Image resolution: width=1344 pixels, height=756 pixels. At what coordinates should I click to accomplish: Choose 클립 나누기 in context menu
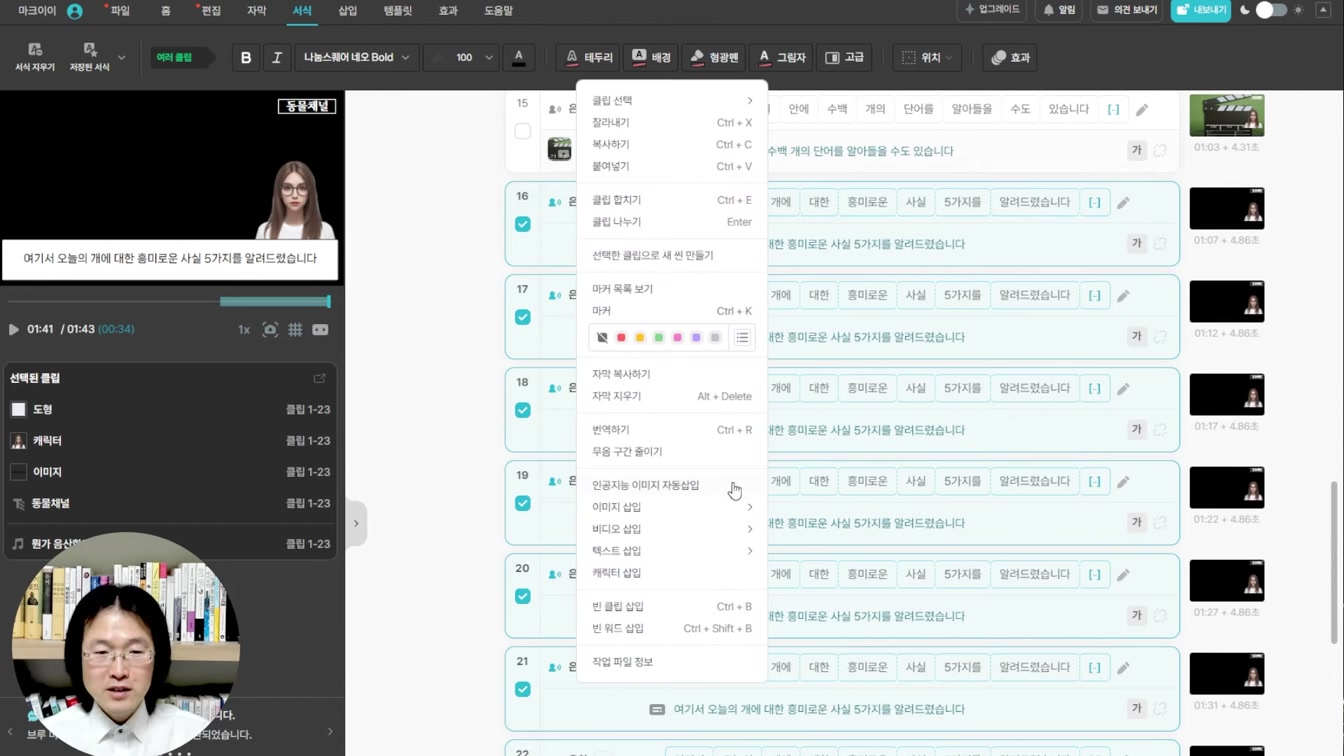click(x=672, y=222)
